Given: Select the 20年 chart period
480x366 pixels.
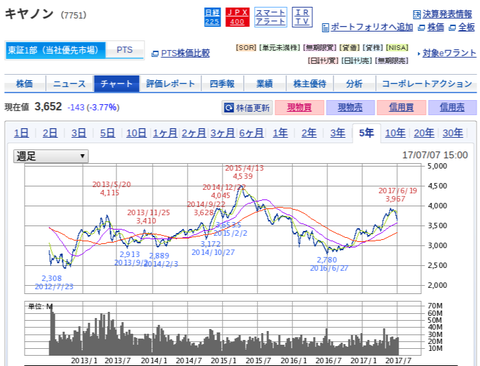Looking at the screenshot, I should coord(424,133).
